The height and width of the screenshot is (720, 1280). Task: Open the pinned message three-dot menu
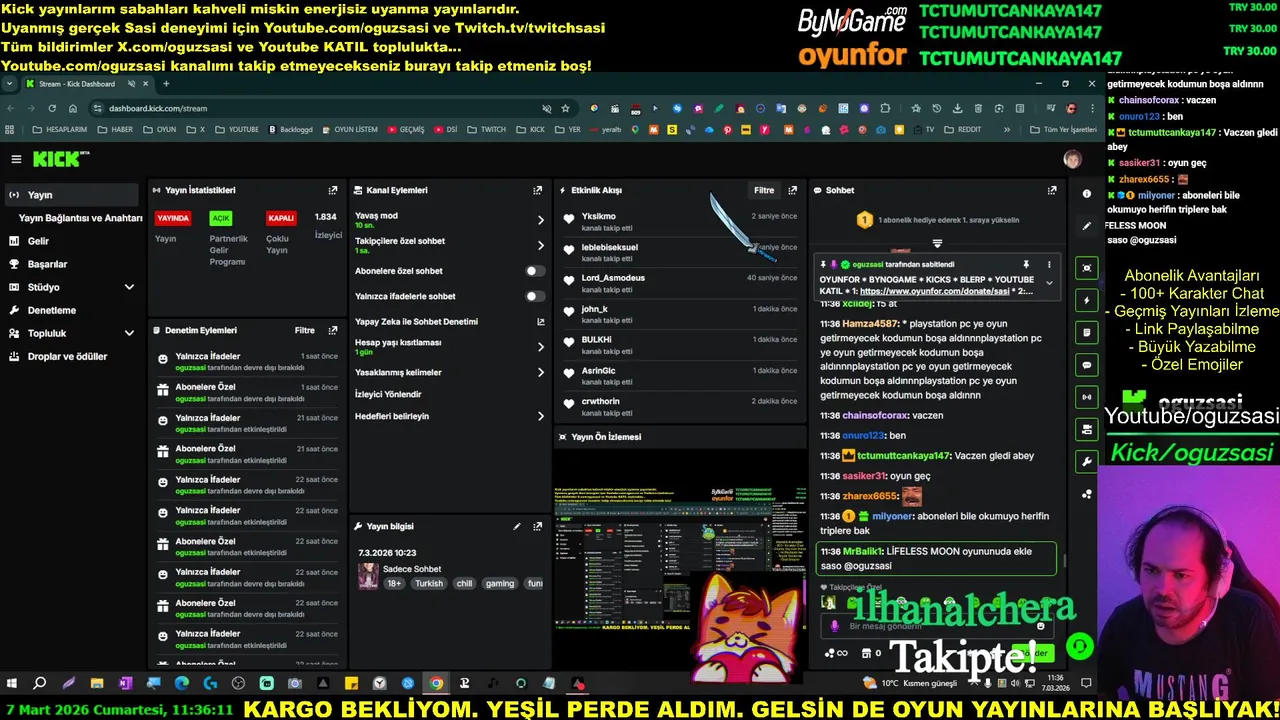tap(1049, 265)
